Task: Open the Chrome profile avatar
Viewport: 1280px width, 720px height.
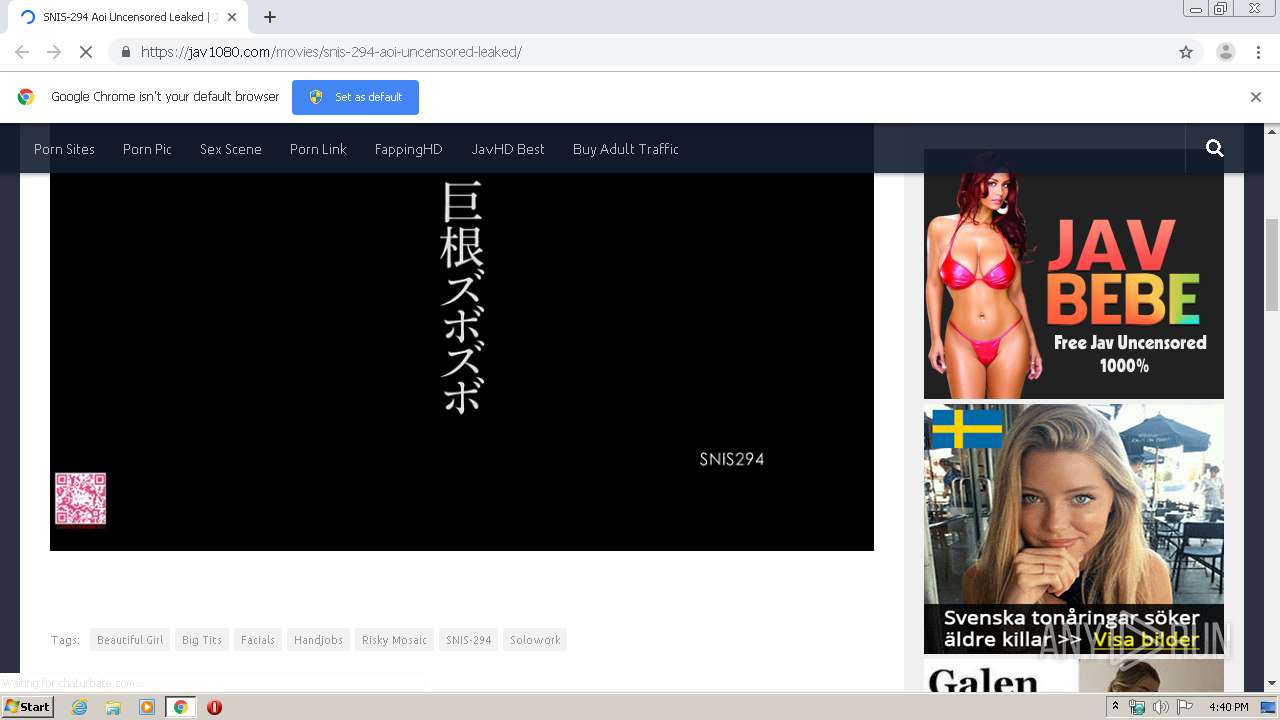Action: 1226,52
